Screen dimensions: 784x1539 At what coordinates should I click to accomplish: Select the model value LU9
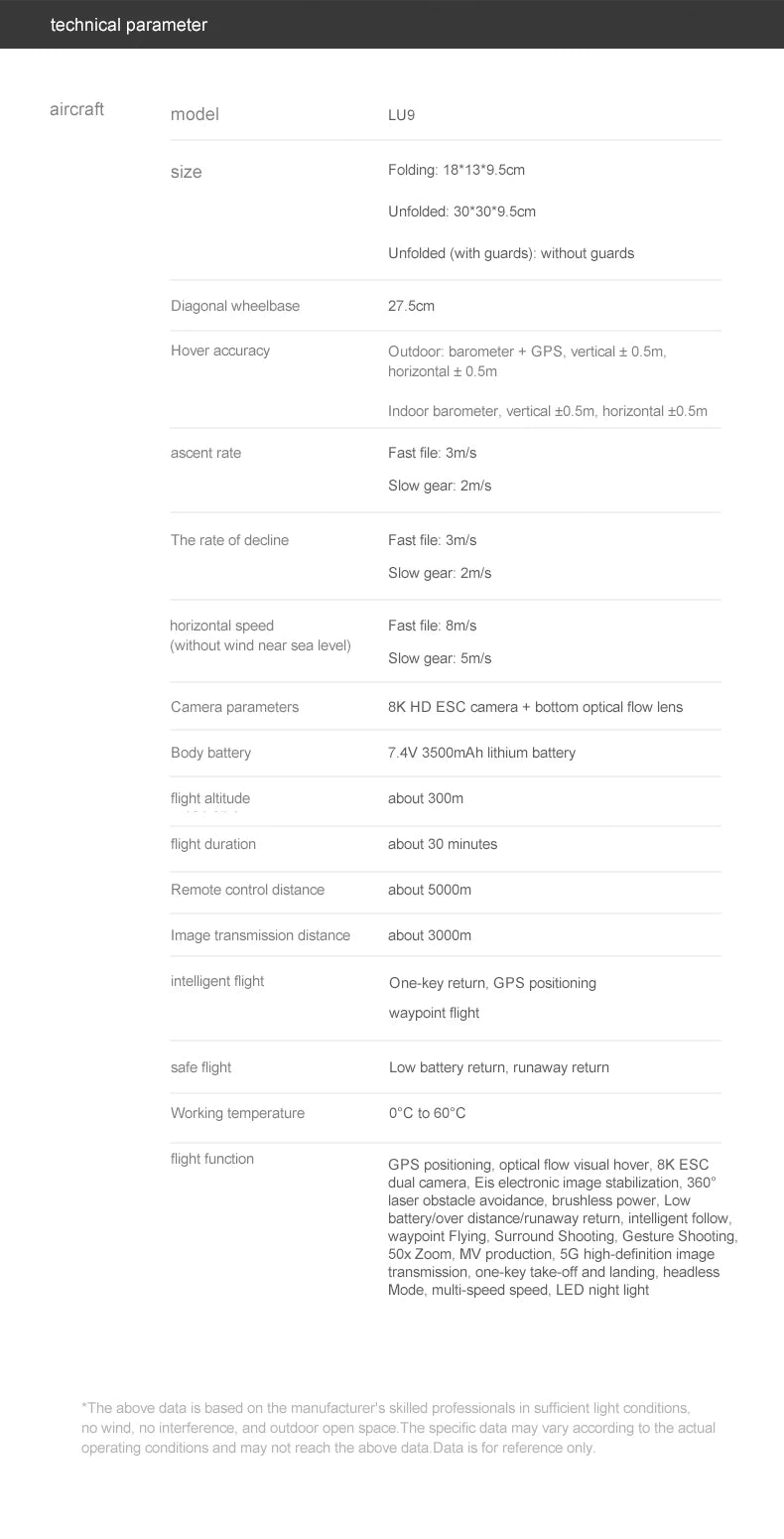point(401,115)
